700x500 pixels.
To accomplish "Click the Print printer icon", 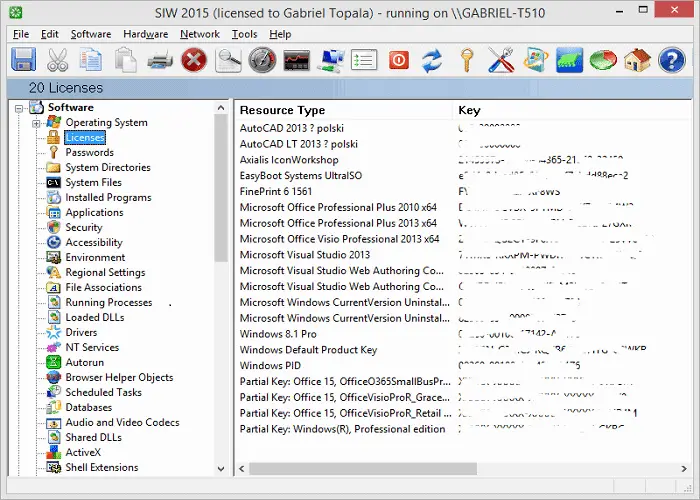I will point(160,60).
